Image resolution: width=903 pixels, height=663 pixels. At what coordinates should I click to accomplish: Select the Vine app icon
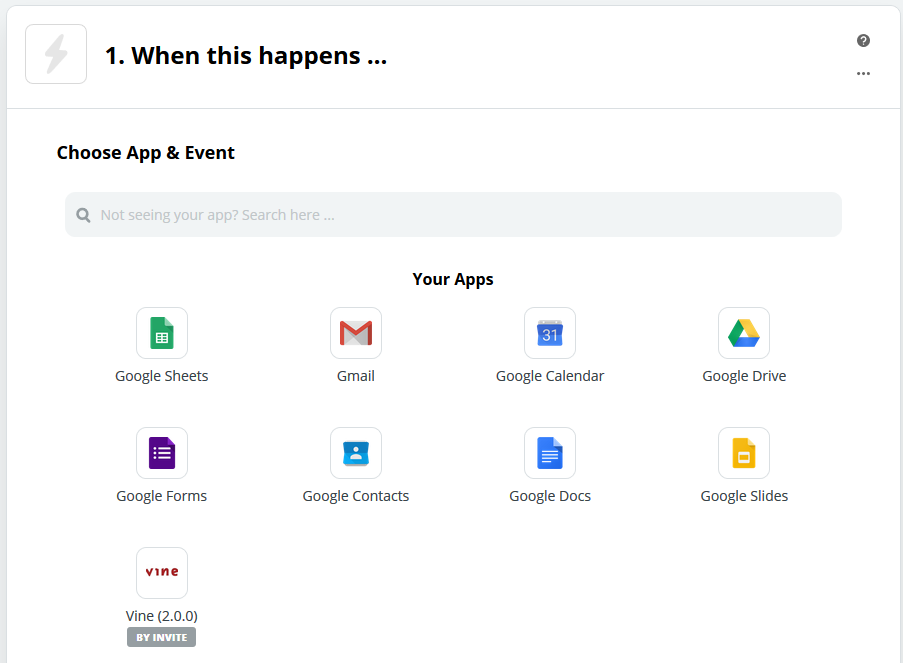[162, 573]
